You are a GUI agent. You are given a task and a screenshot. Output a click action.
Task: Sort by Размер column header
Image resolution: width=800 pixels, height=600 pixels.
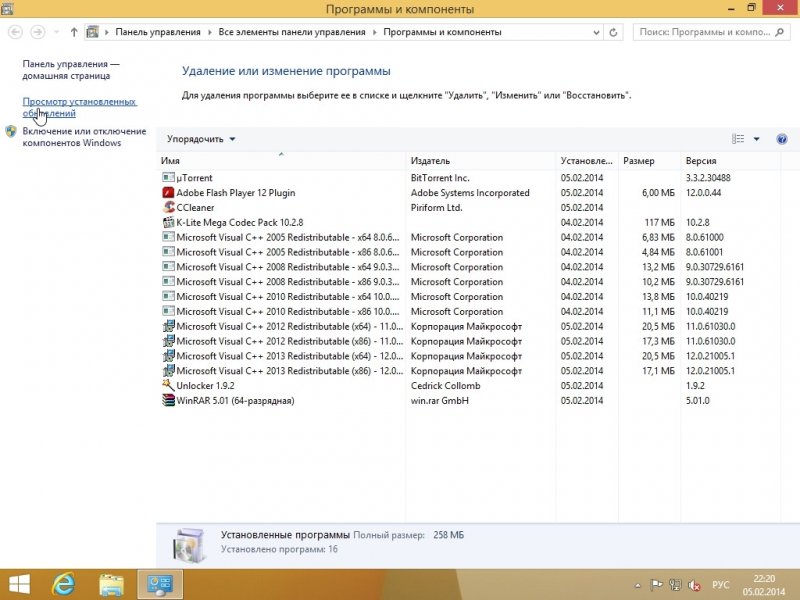click(x=649, y=161)
